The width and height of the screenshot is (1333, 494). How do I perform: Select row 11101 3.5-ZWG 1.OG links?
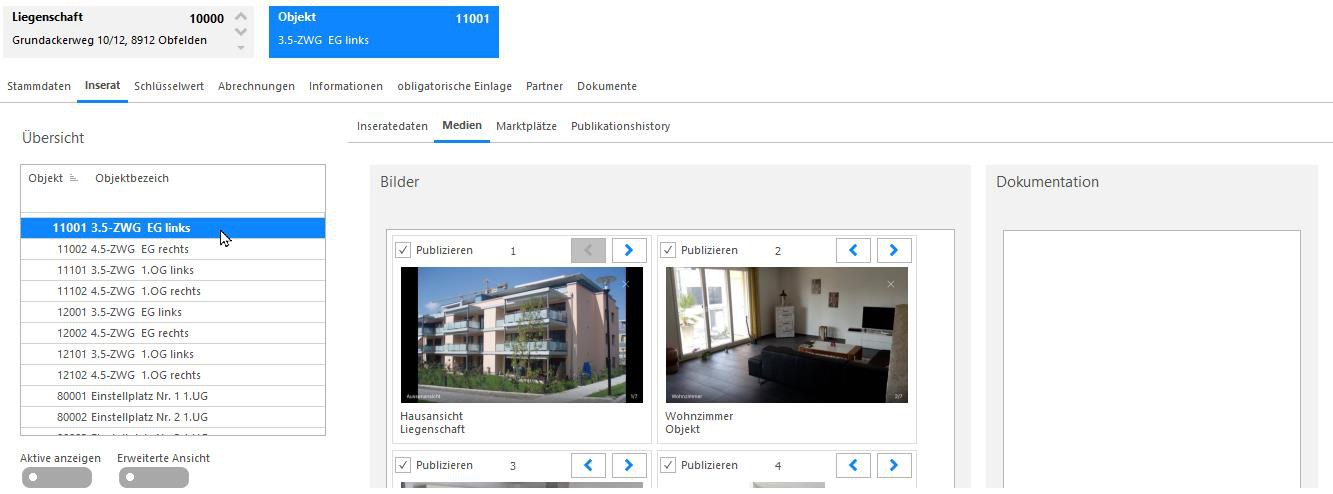173,270
